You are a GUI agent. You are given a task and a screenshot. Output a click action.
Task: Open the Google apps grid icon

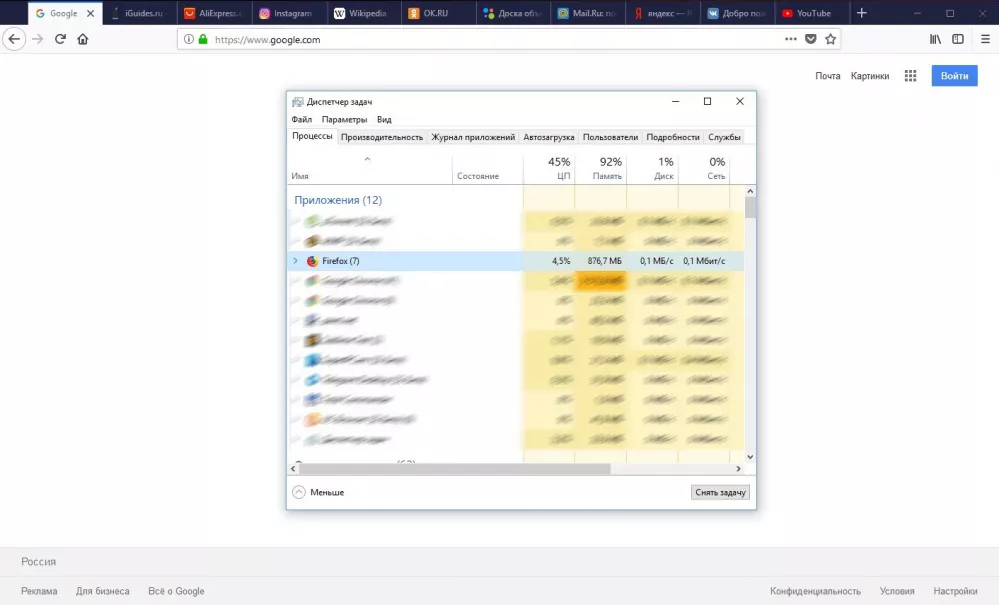coord(910,76)
